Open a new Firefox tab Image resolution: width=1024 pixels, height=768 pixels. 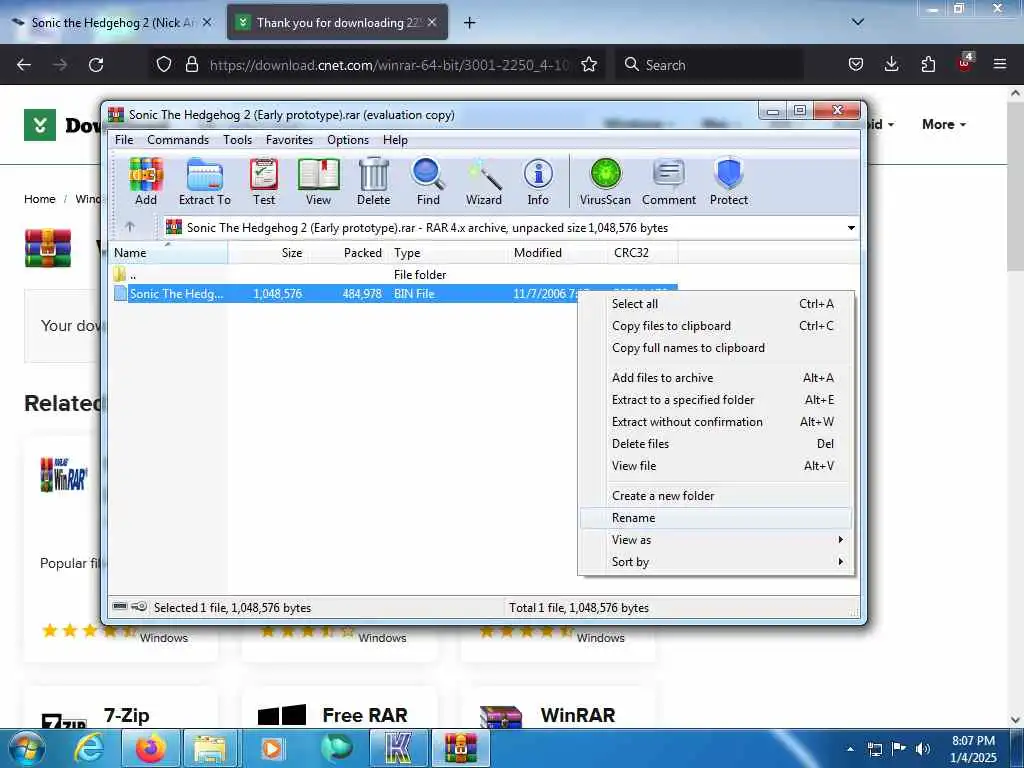(470, 23)
